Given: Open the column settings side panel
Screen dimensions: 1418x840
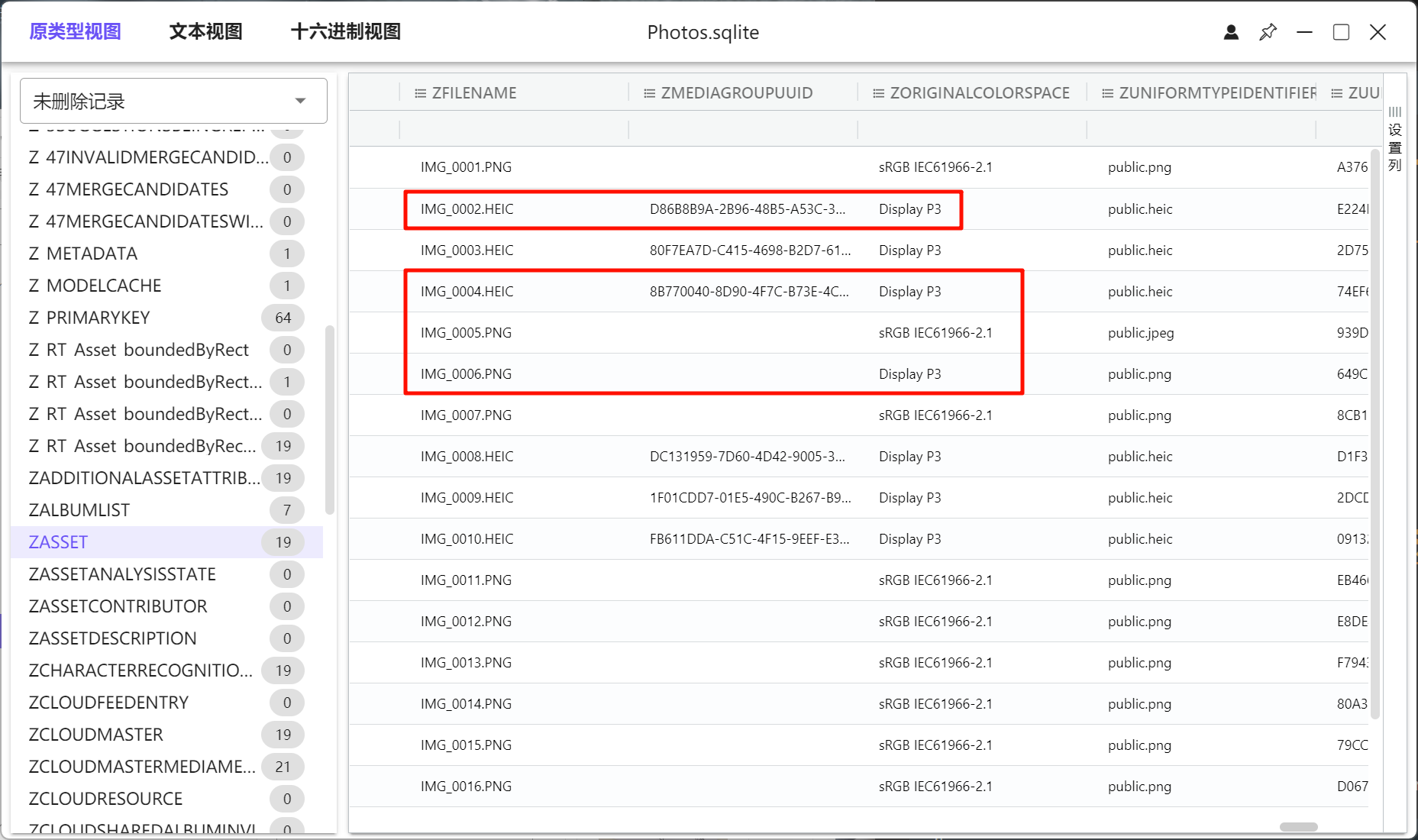Looking at the screenshot, I should (1395, 139).
